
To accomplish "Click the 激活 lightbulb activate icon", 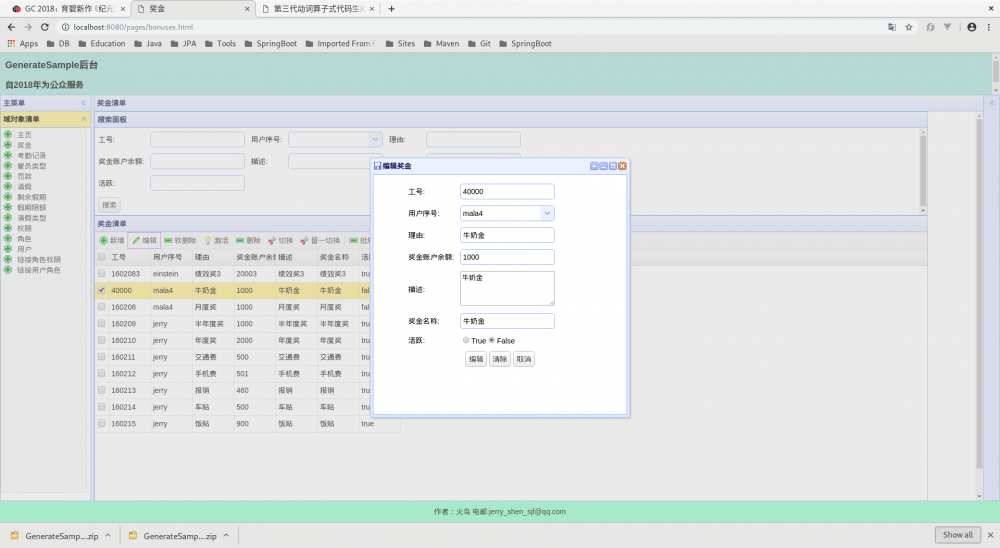I will pyautogui.click(x=207, y=241).
